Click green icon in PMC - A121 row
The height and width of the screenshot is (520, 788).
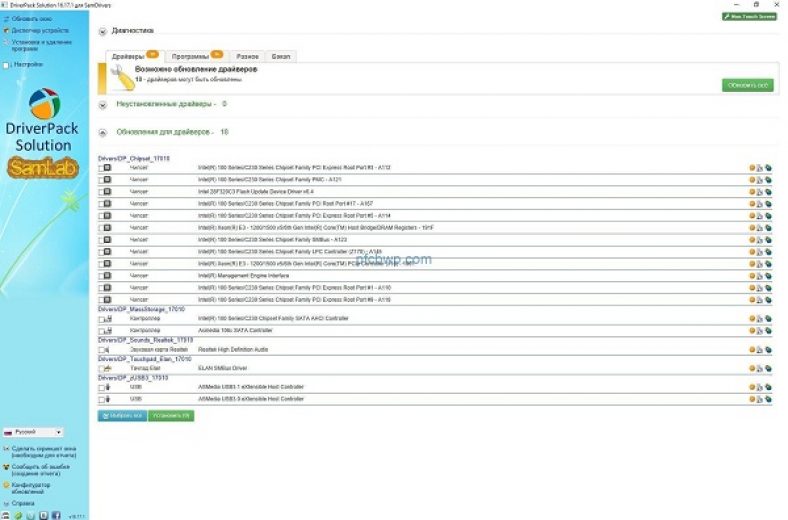point(768,180)
